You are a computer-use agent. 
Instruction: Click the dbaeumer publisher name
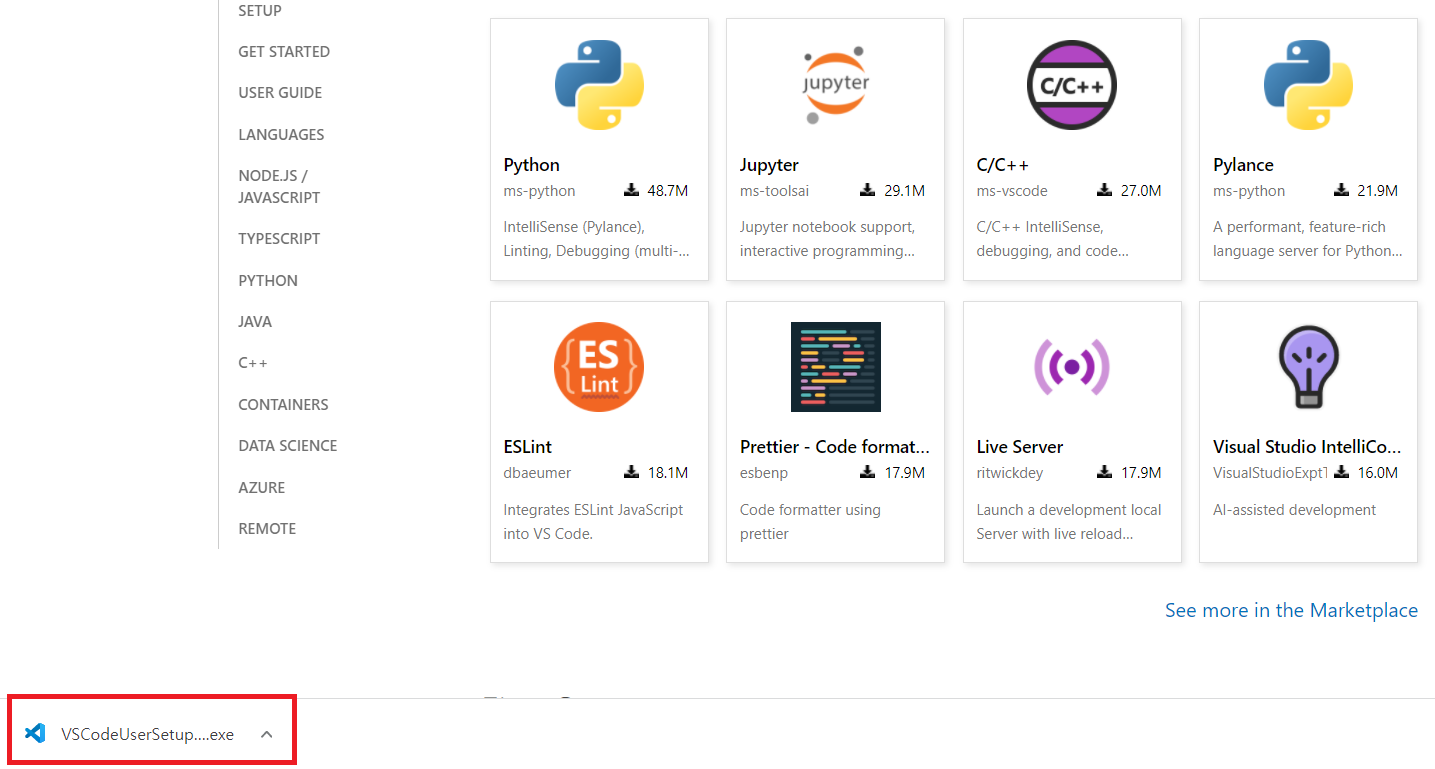coord(537,473)
